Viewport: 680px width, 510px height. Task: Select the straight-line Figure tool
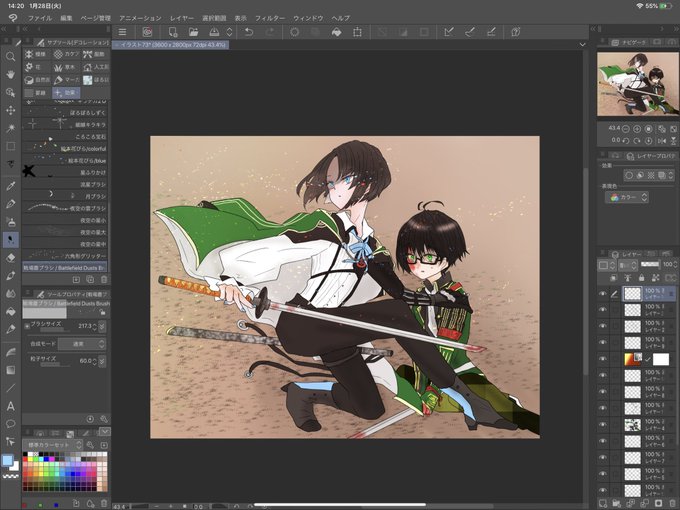tap(10, 388)
